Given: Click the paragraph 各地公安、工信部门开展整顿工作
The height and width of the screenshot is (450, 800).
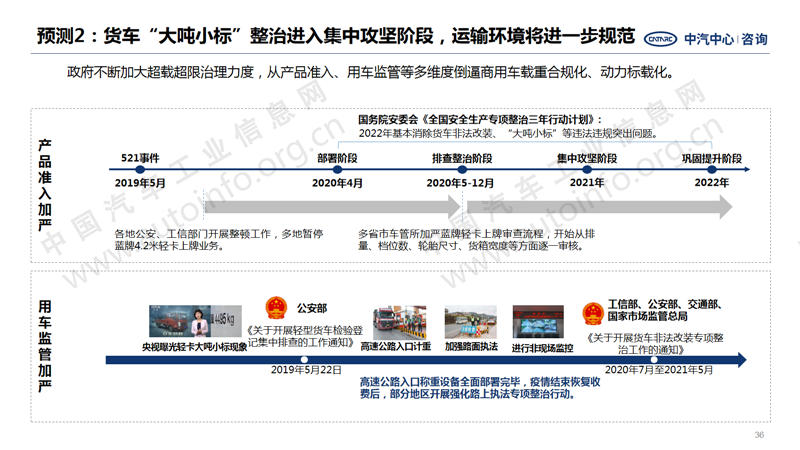Looking at the screenshot, I should tap(219, 240).
